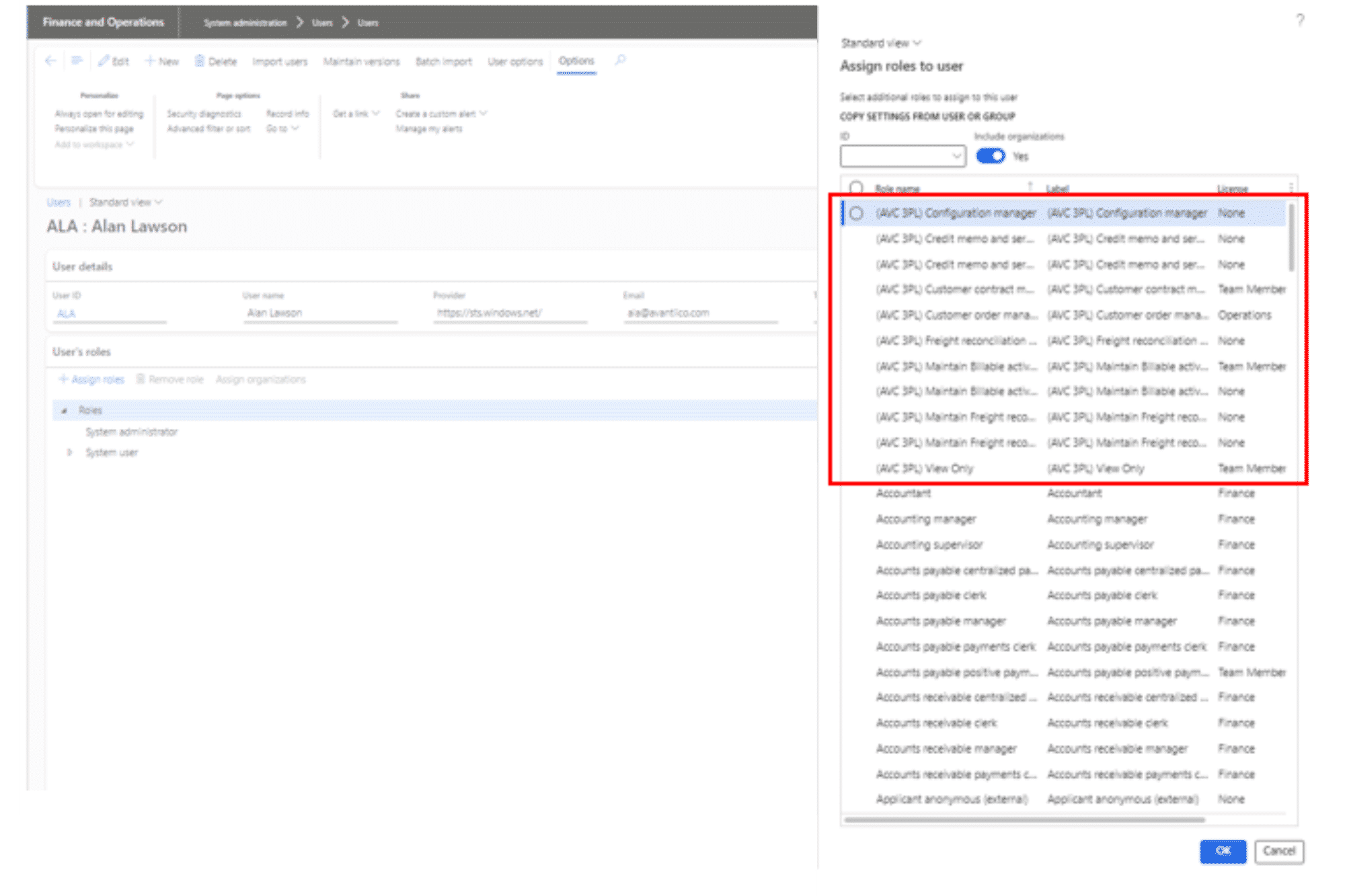Create a new user with New

pos(162,61)
